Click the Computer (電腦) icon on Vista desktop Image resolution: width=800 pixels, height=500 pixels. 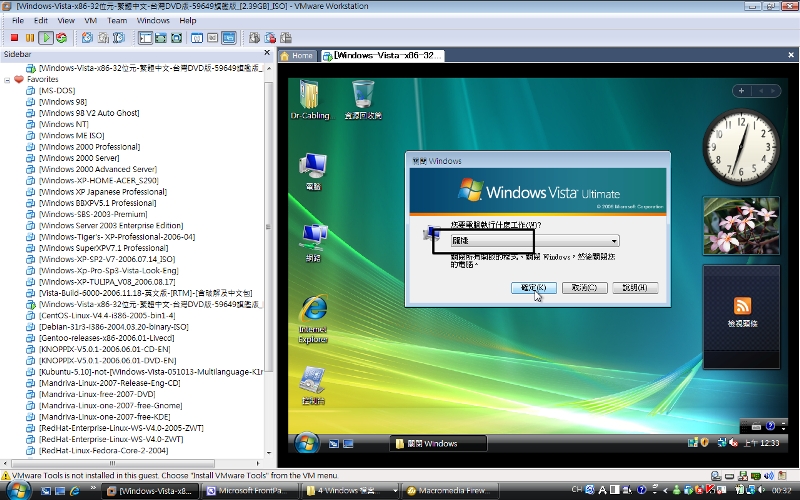click(x=313, y=172)
